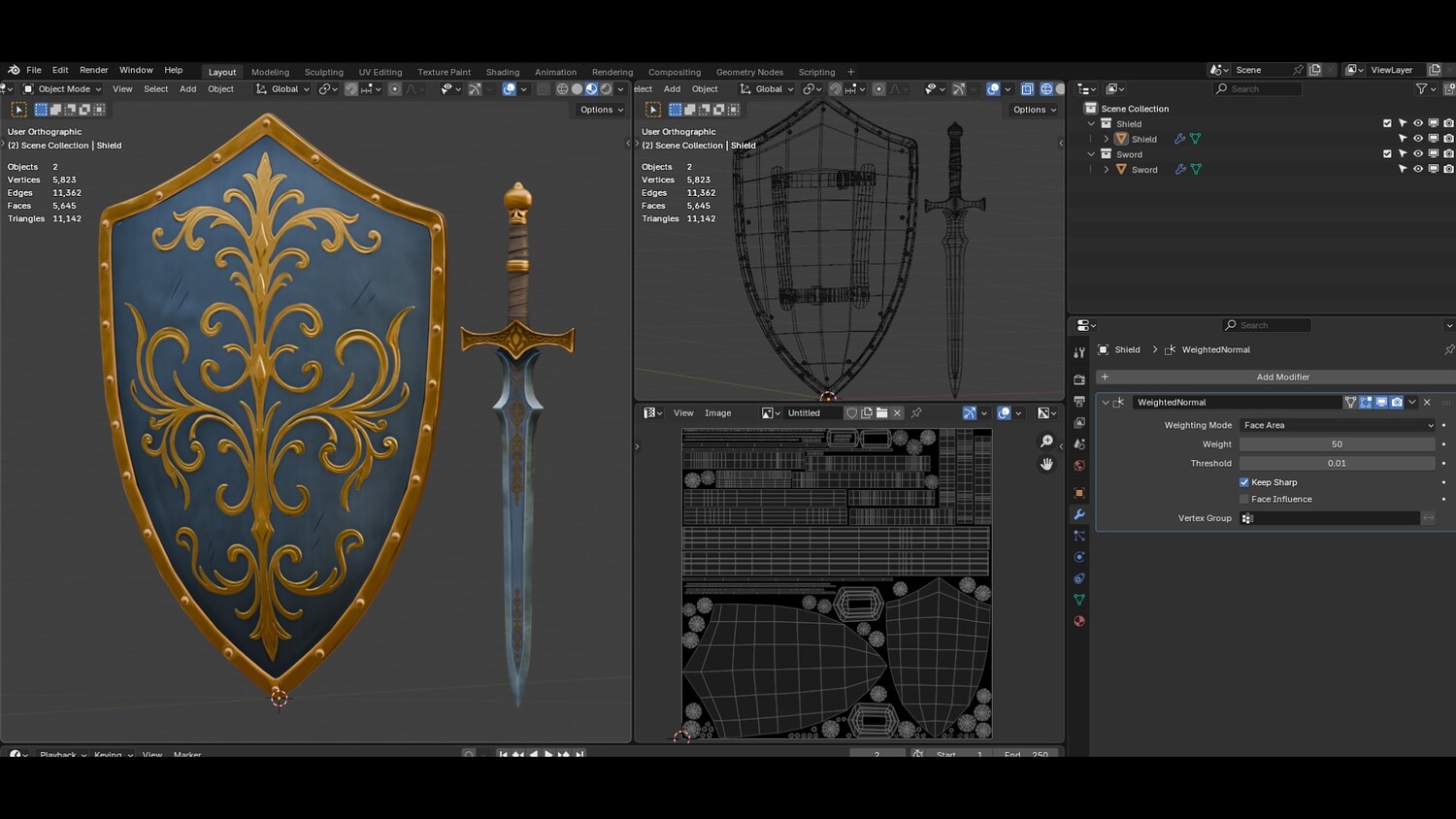Open Global transform orientation dropdown in left viewport

[282, 89]
